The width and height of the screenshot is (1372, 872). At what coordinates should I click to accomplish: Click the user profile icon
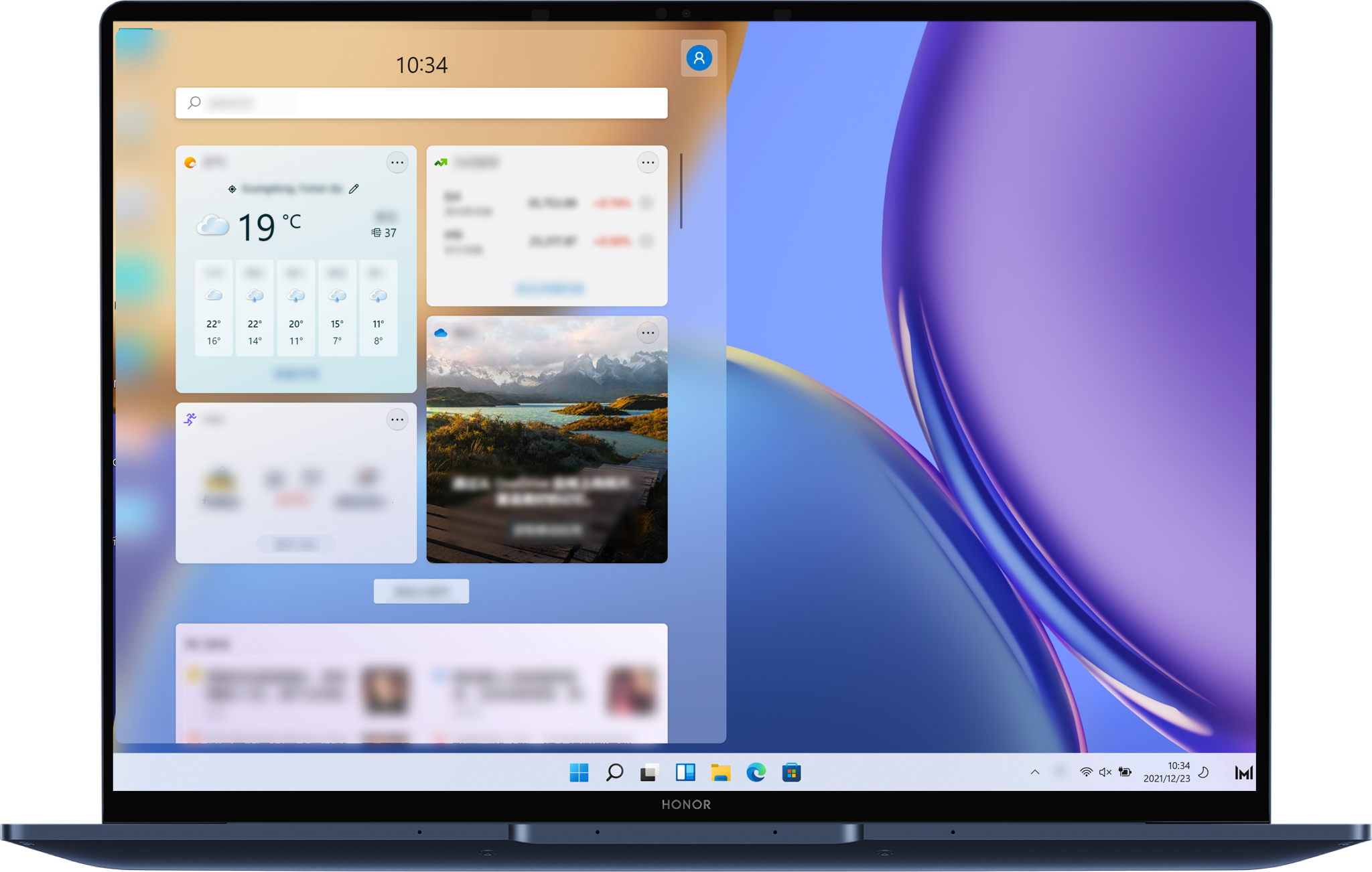point(699,58)
